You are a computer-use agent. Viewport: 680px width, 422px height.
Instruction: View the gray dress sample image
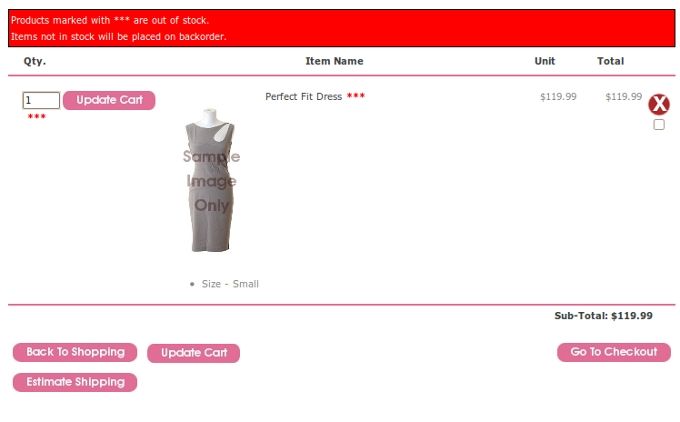210,180
